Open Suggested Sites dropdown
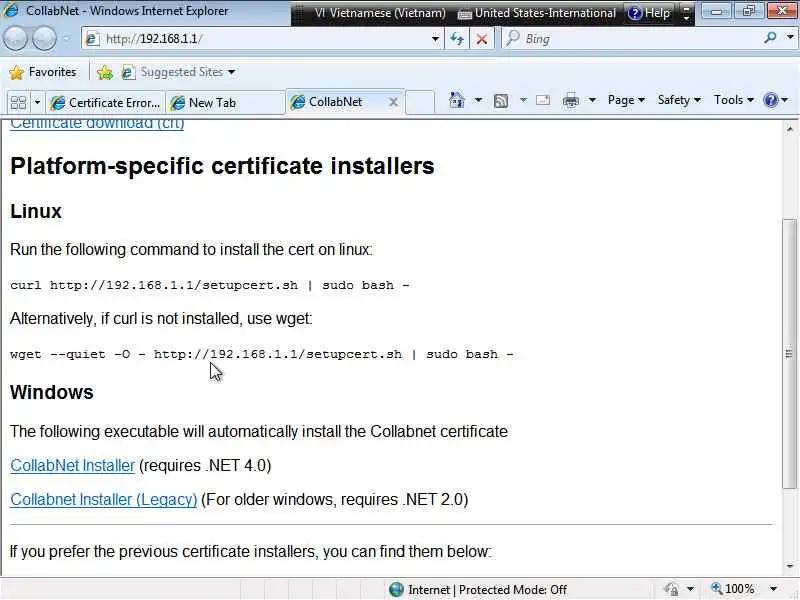Image resolution: width=800 pixels, height=600 pixels. [179, 72]
